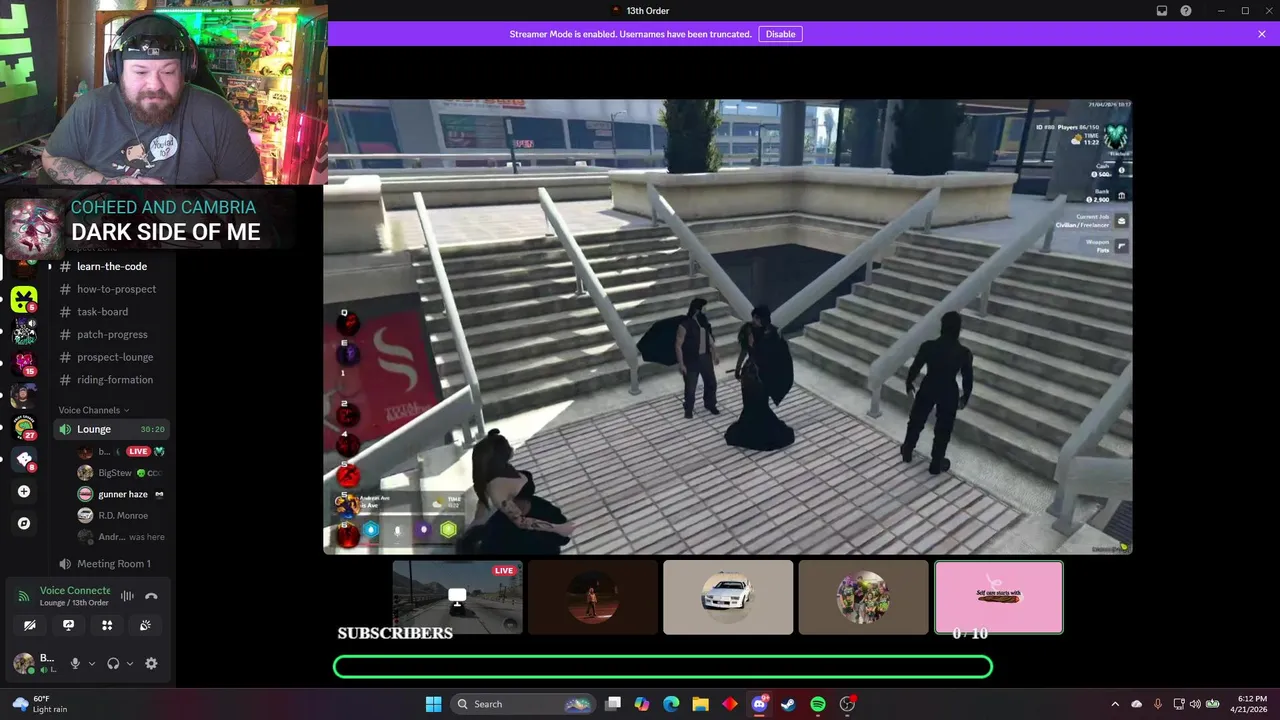Disable Streamer Mode

pos(780,34)
